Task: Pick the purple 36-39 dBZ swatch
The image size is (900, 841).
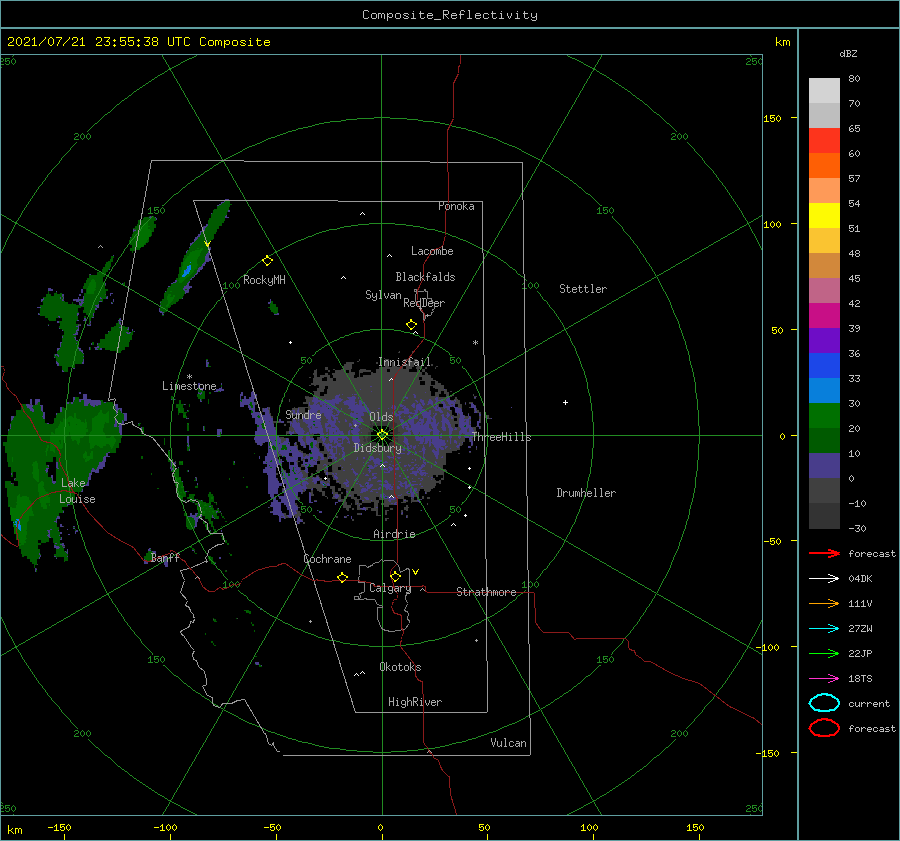Action: 824,341
